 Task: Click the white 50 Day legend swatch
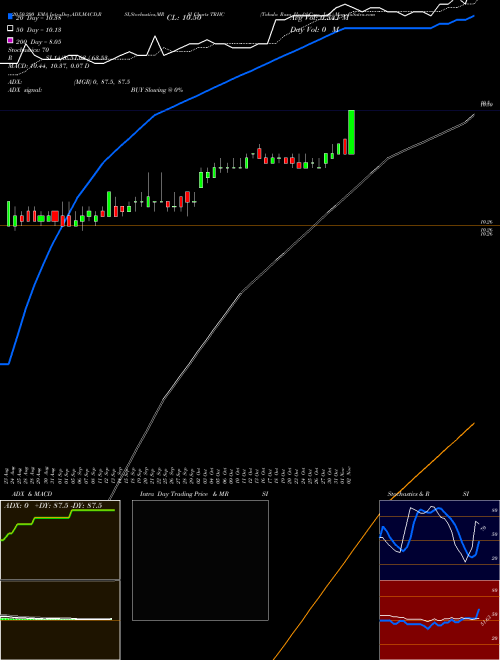point(10,28)
